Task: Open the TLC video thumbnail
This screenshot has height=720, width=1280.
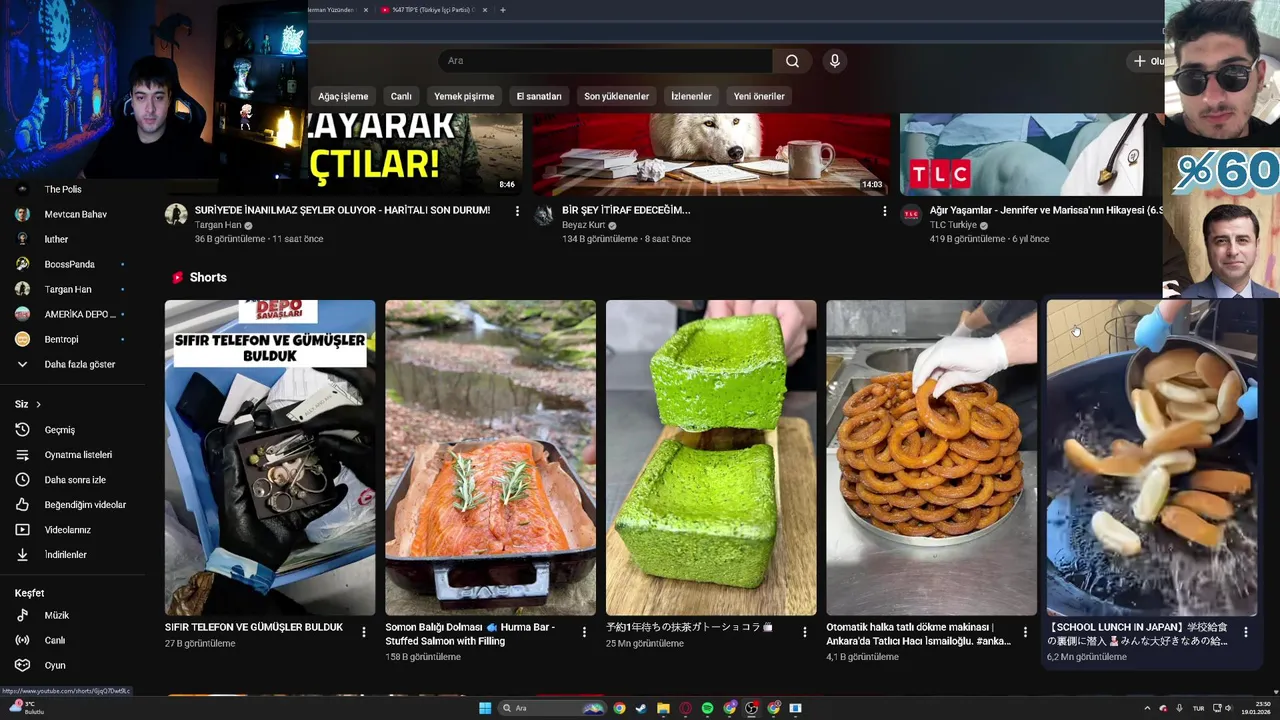Action: click(1031, 154)
